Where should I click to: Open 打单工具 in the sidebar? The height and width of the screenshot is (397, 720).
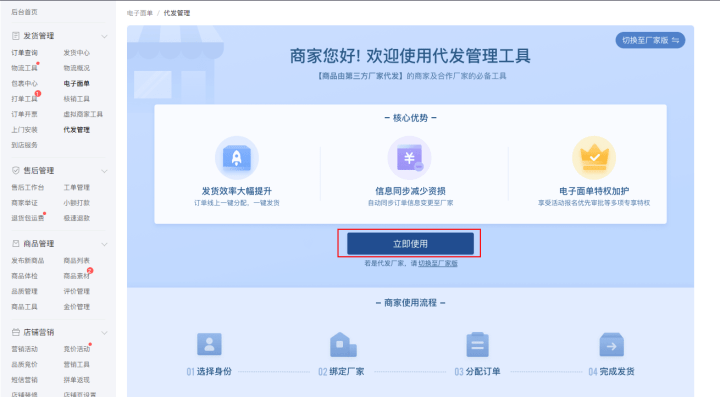pyautogui.click(x=24, y=99)
